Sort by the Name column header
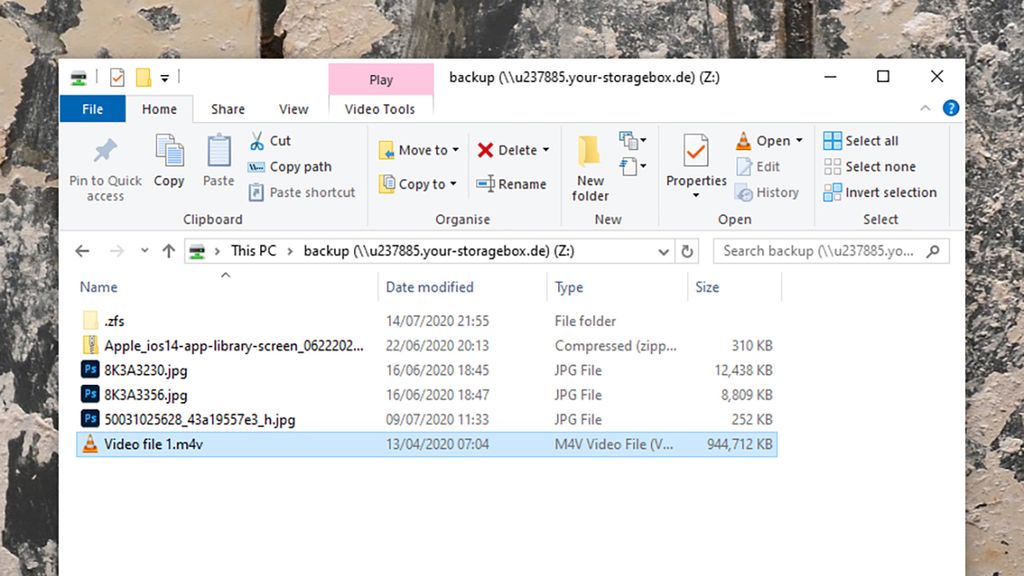The width and height of the screenshot is (1024, 576). [99, 287]
